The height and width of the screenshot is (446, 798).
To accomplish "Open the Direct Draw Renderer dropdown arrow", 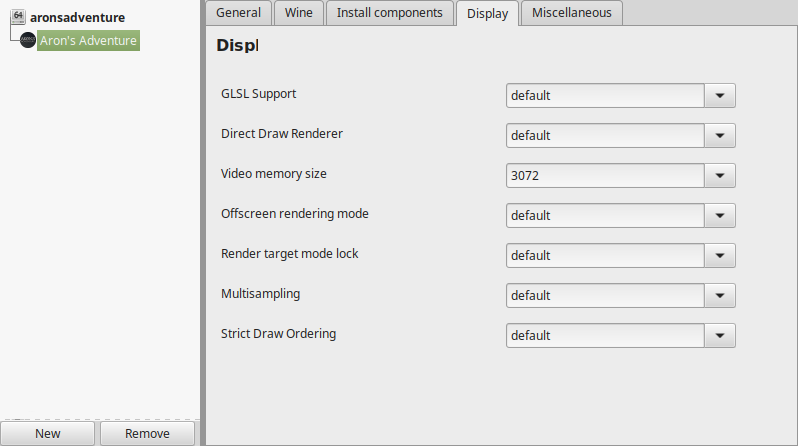I will point(720,135).
